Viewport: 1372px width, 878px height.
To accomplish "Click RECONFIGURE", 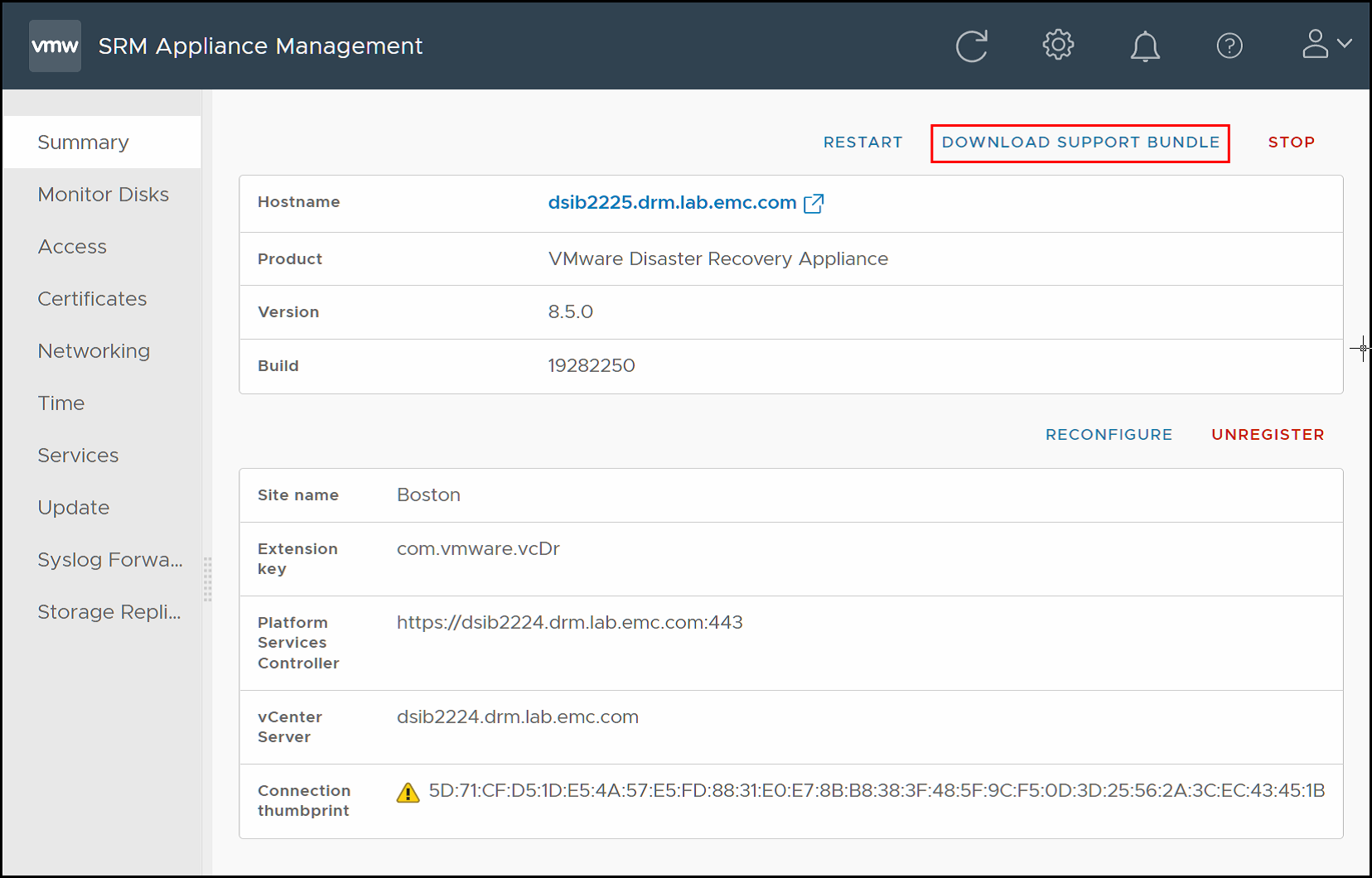I will tap(1109, 435).
